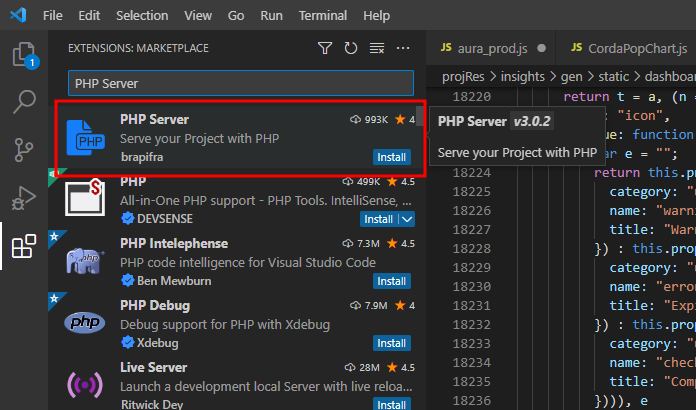Click the EXTENSIONS: MARKETPLACE panel title
This screenshot has height=410, width=696.
(x=138, y=48)
